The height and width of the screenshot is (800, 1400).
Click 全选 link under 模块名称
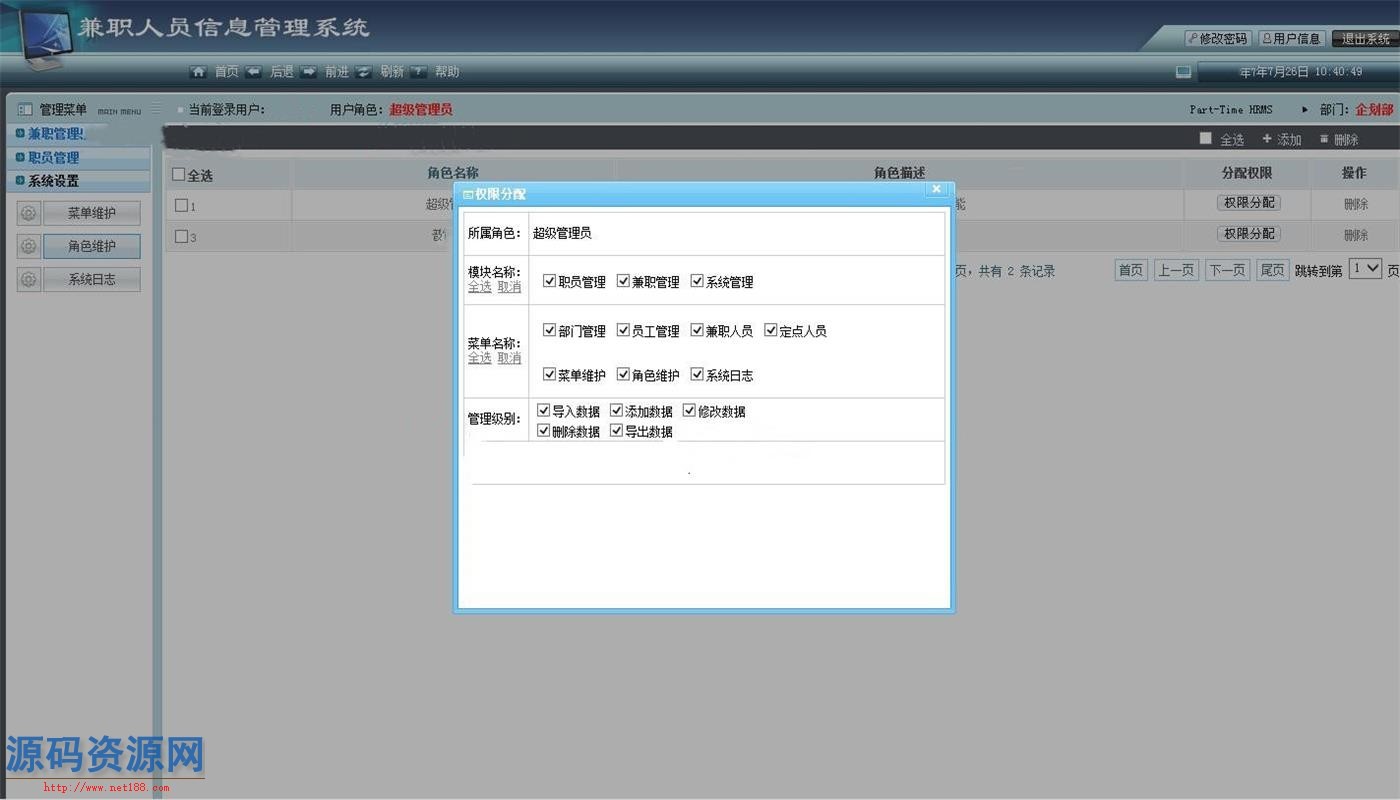tap(480, 287)
